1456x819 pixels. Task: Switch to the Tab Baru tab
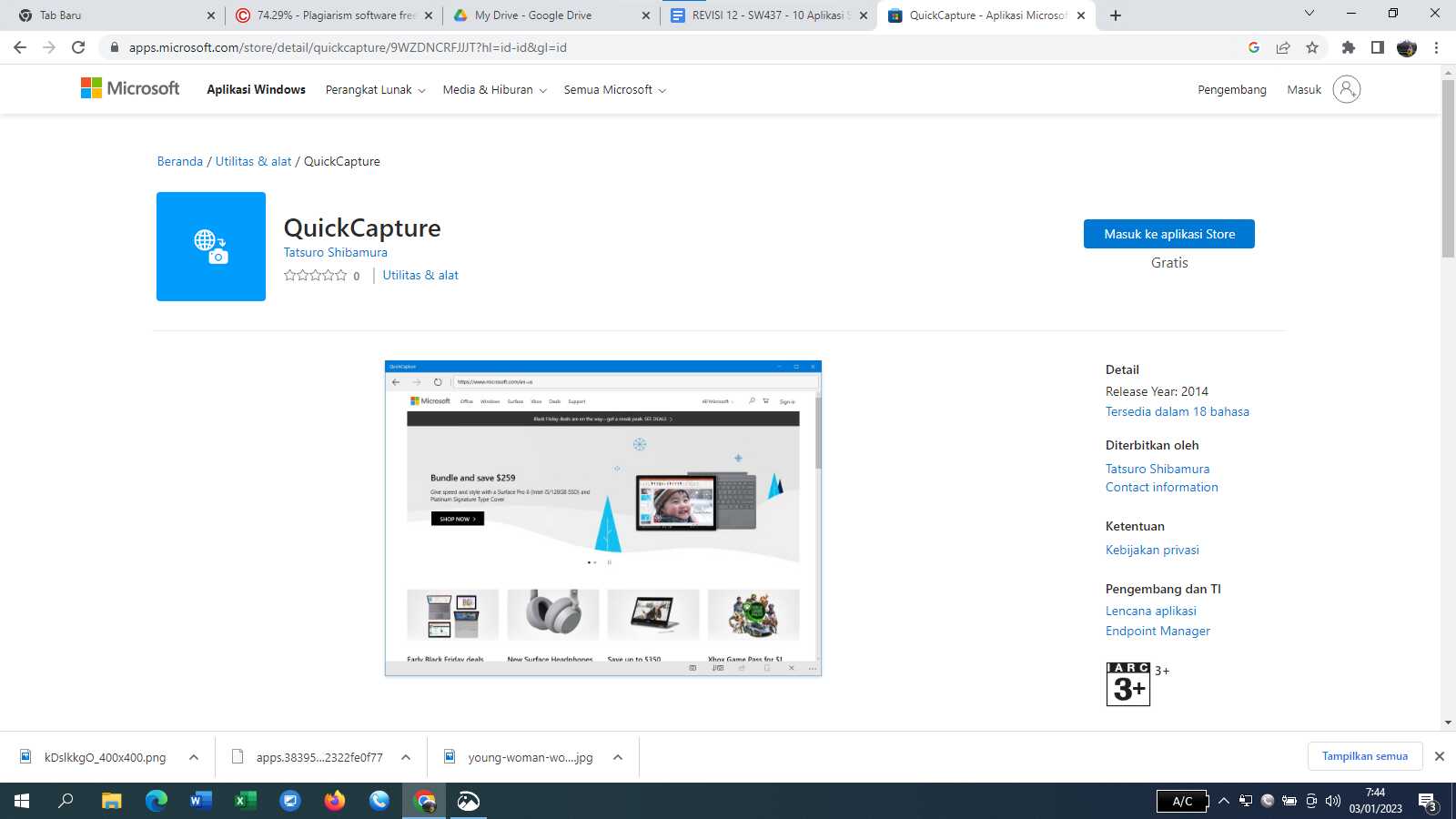coord(115,15)
